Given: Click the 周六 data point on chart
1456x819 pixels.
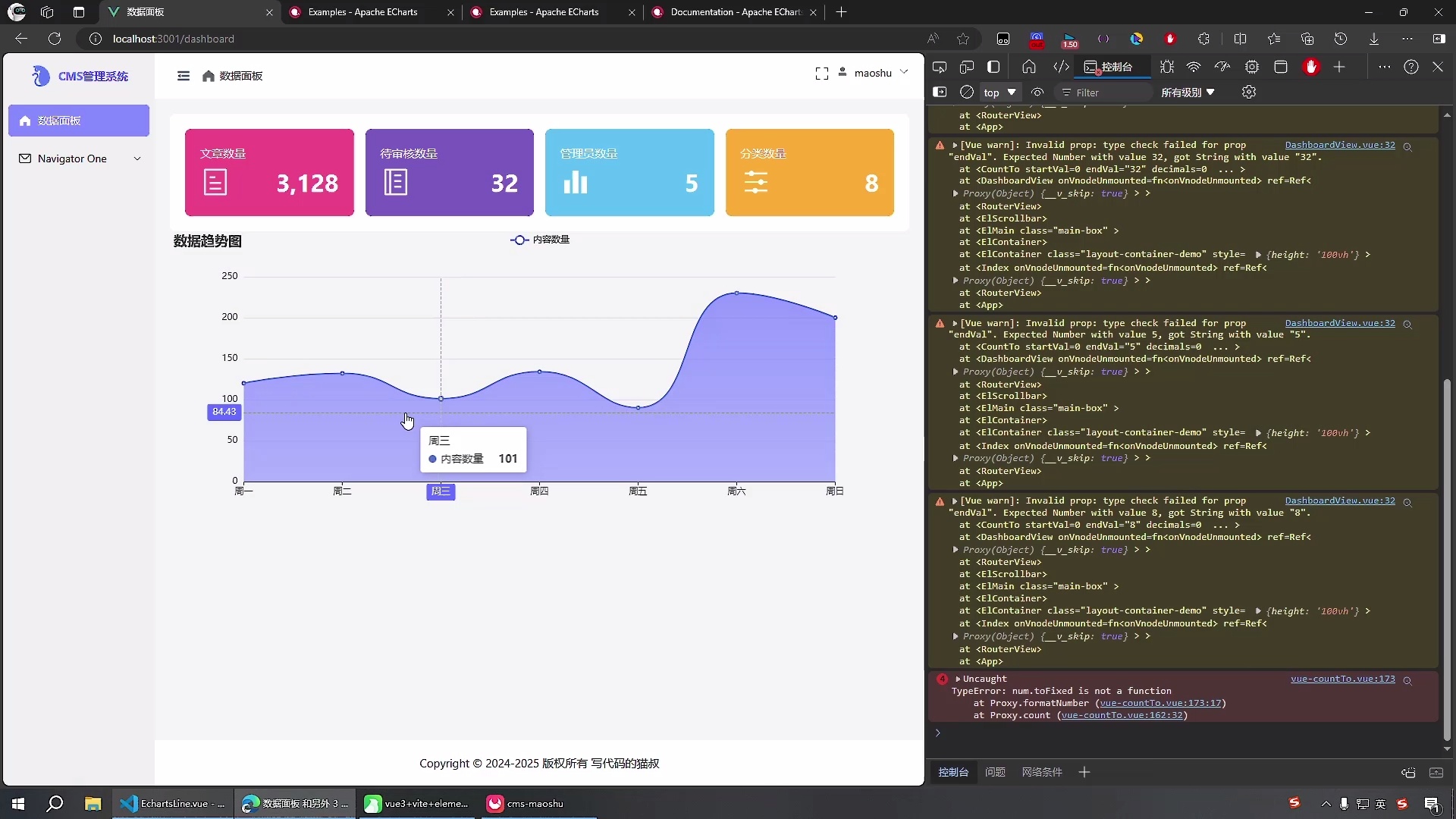Looking at the screenshot, I should coord(736,293).
